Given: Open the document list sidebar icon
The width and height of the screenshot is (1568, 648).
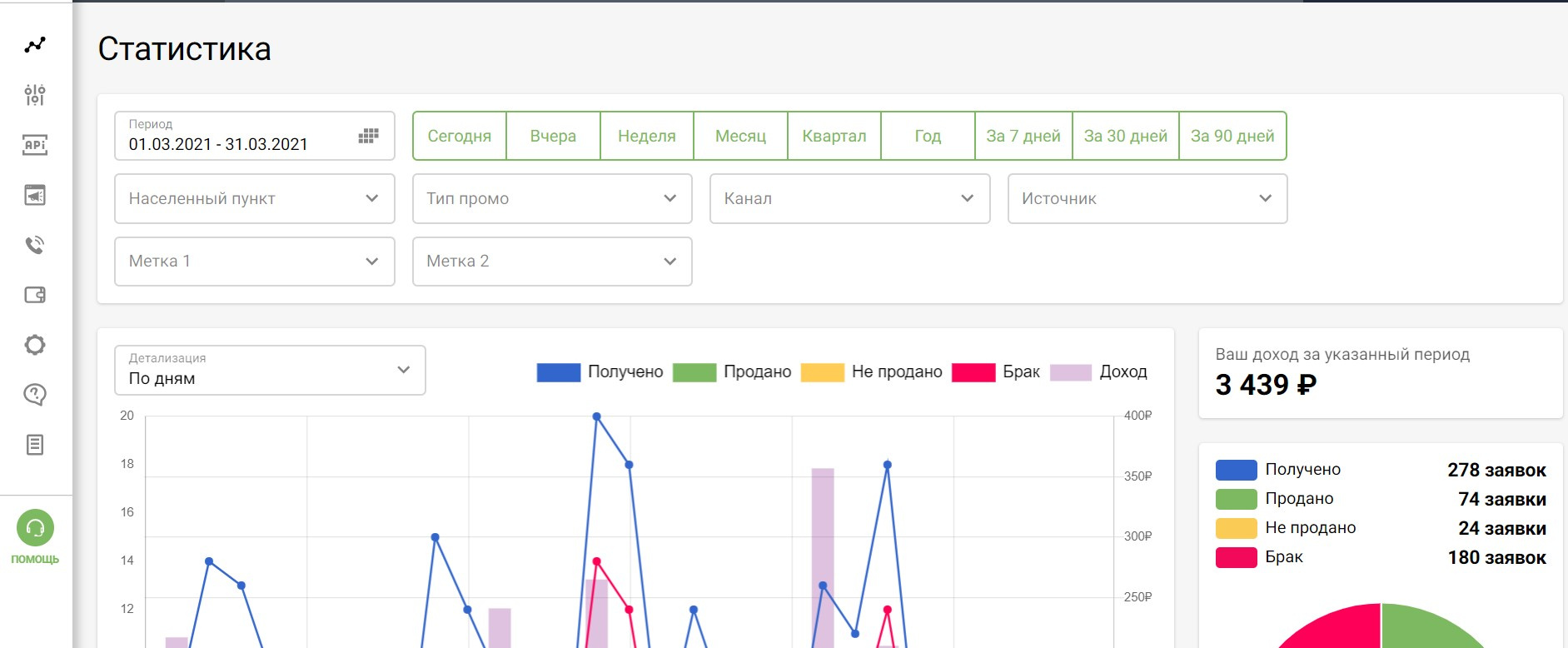Looking at the screenshot, I should tap(35, 445).
